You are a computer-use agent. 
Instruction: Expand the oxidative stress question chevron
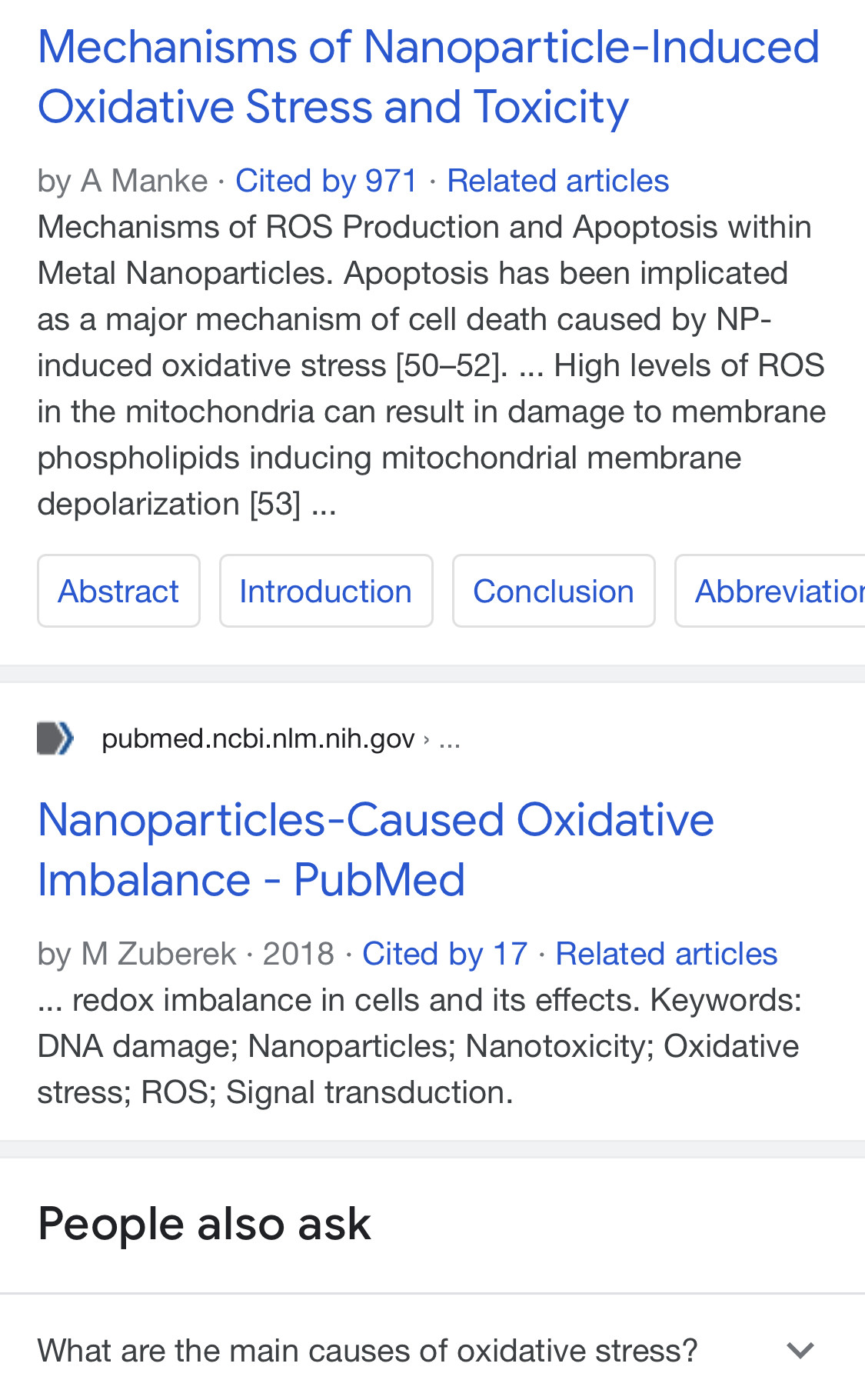(x=800, y=1350)
